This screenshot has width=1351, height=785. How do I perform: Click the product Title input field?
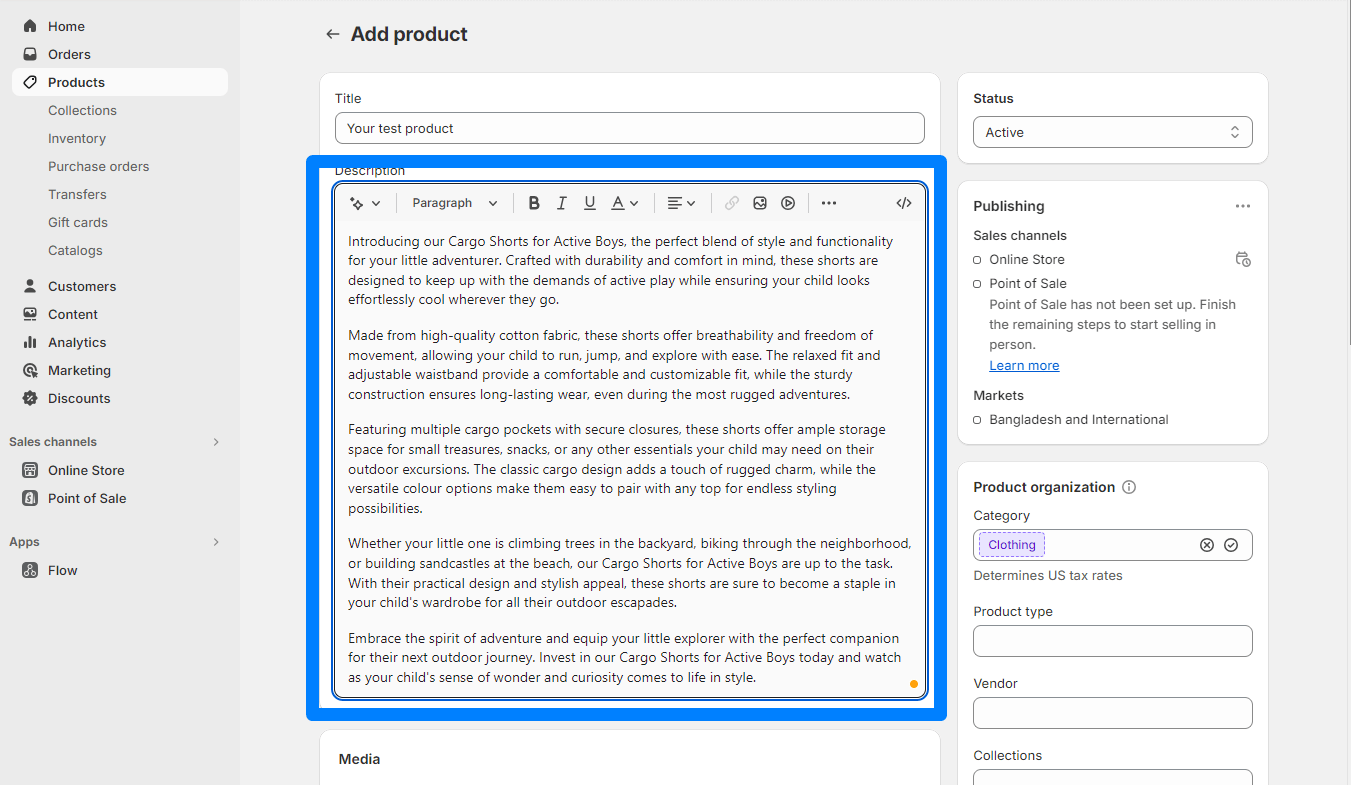629,128
